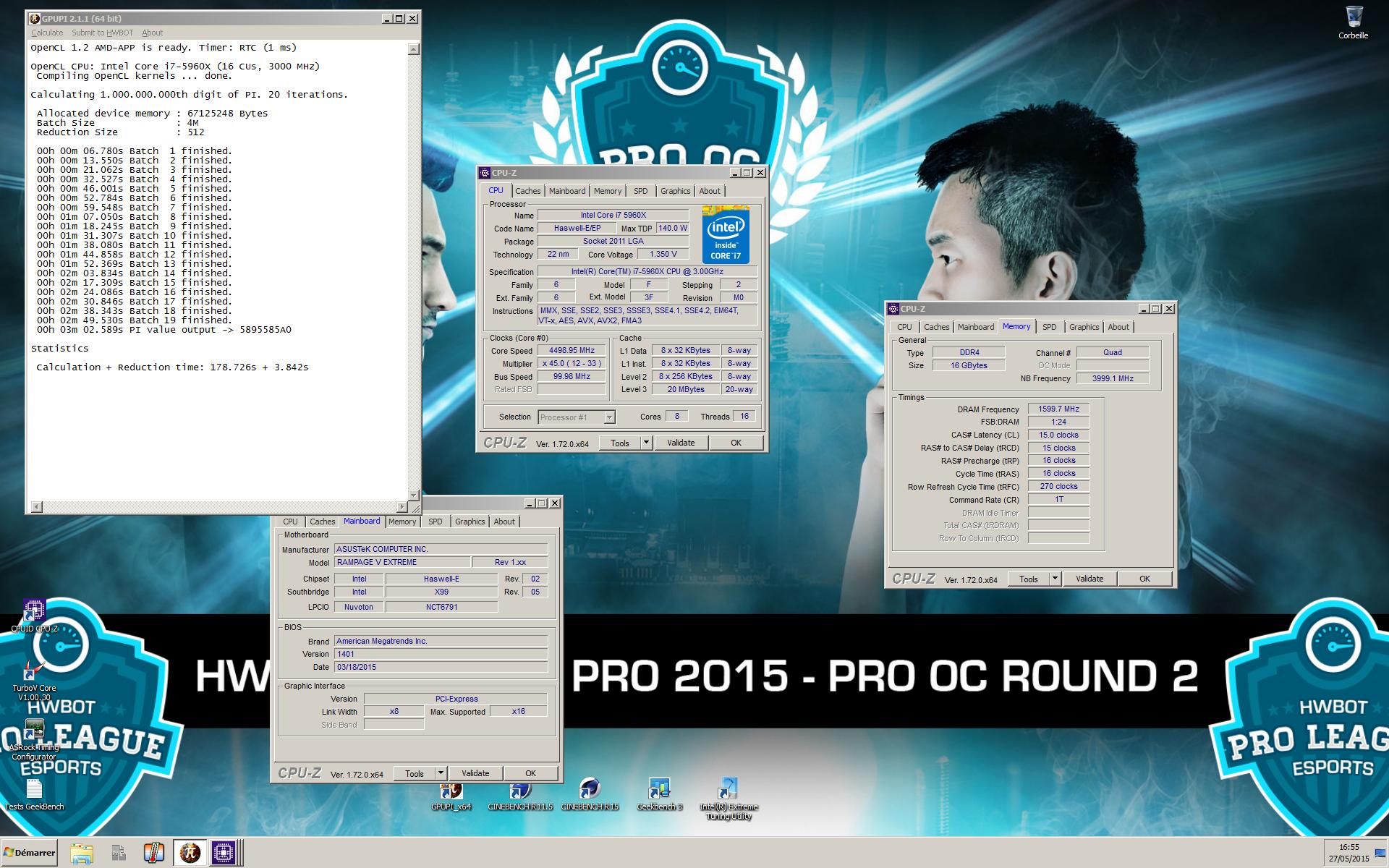Image resolution: width=1389 pixels, height=868 pixels.
Task: Open the Corbeille recycle bin icon
Action: coord(1354,22)
